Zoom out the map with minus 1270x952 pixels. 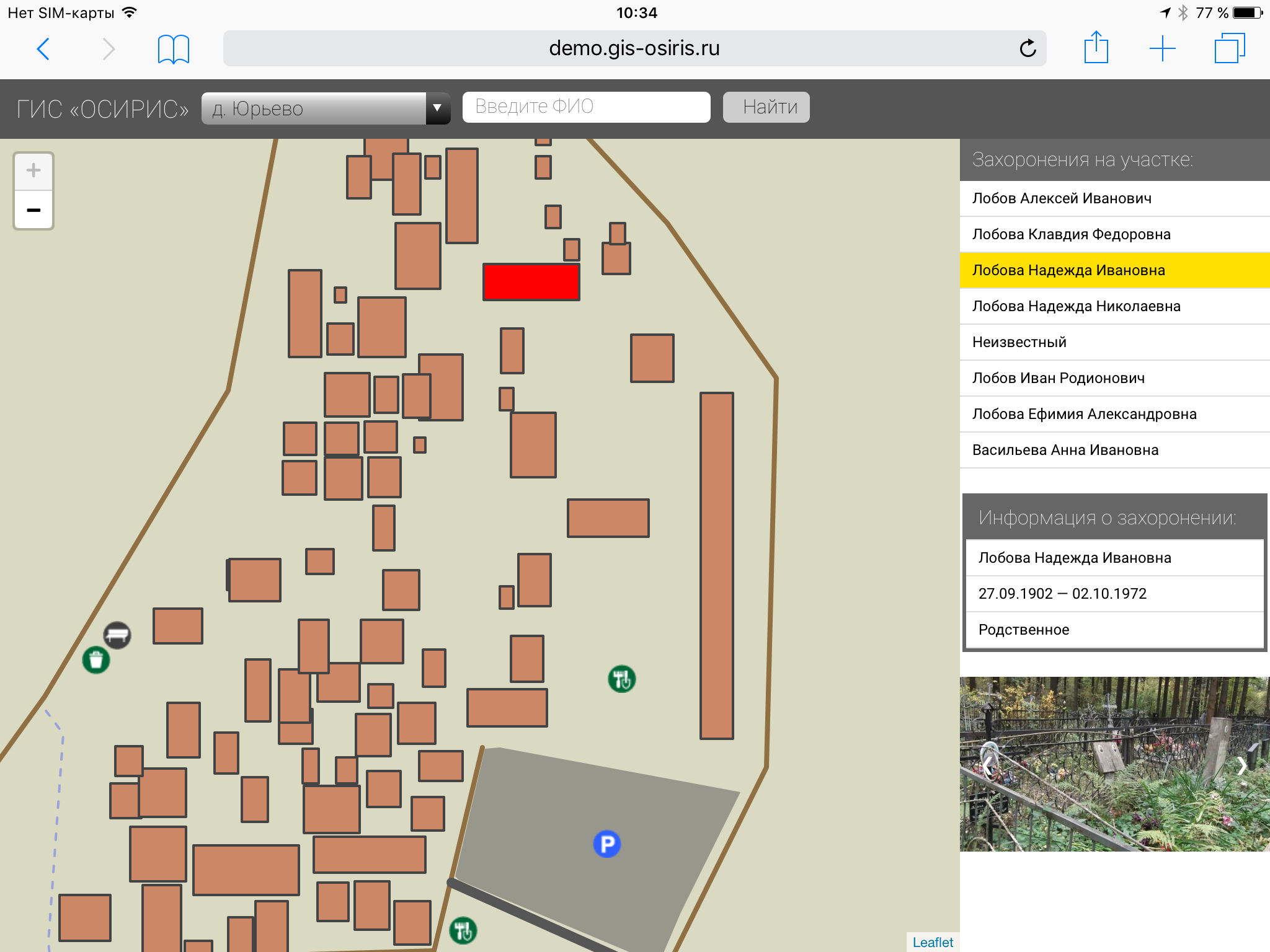[33, 210]
